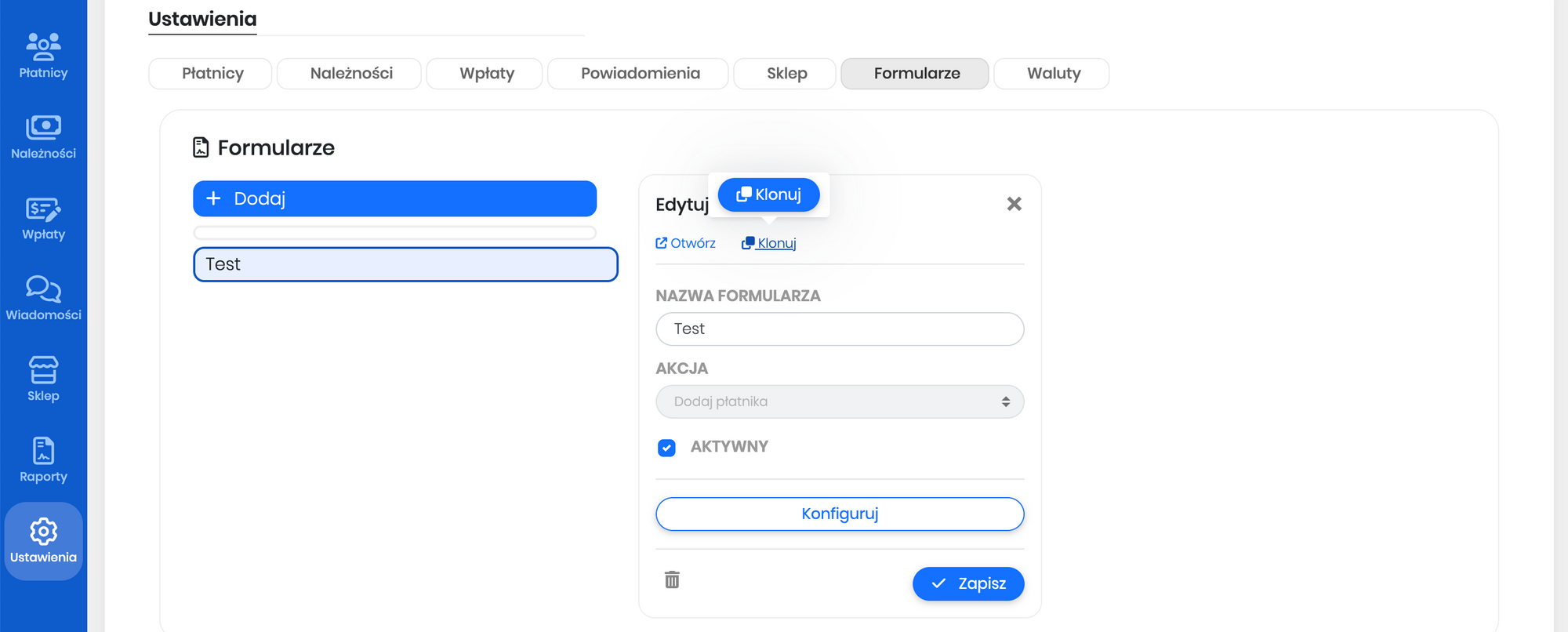Uncheck the Aktywny checkbox
The height and width of the screenshot is (632, 1568).
(666, 448)
